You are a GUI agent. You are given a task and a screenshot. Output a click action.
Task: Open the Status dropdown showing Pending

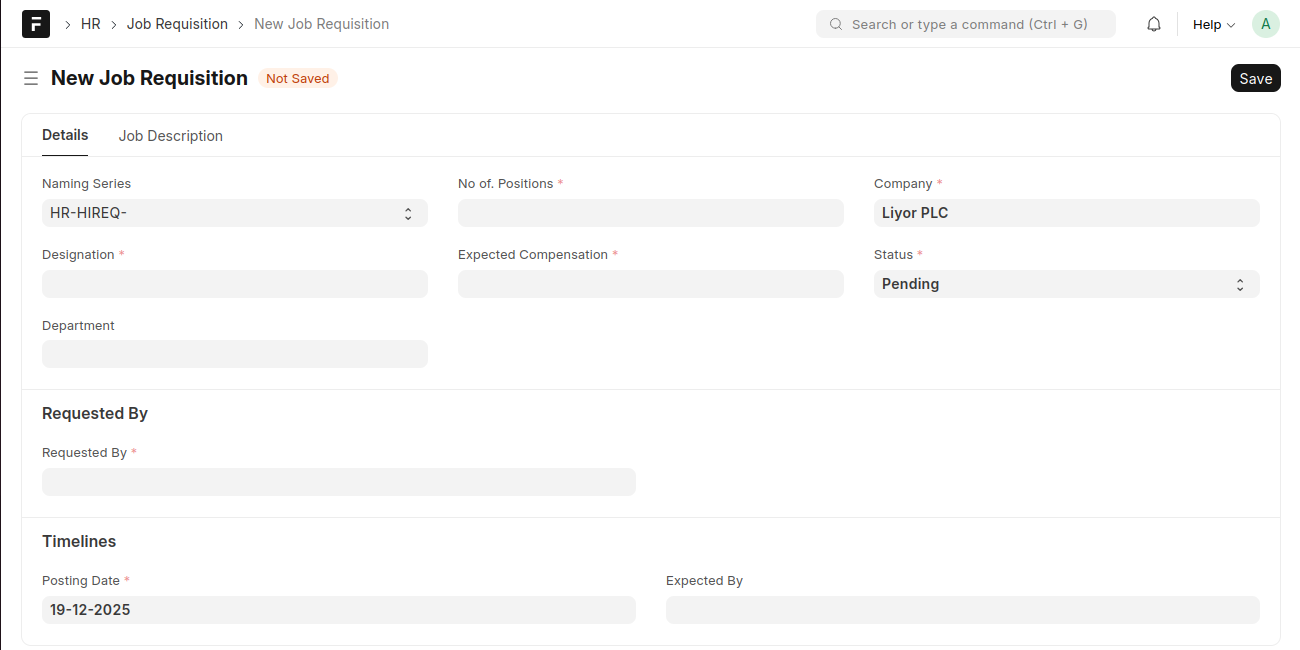click(1066, 284)
